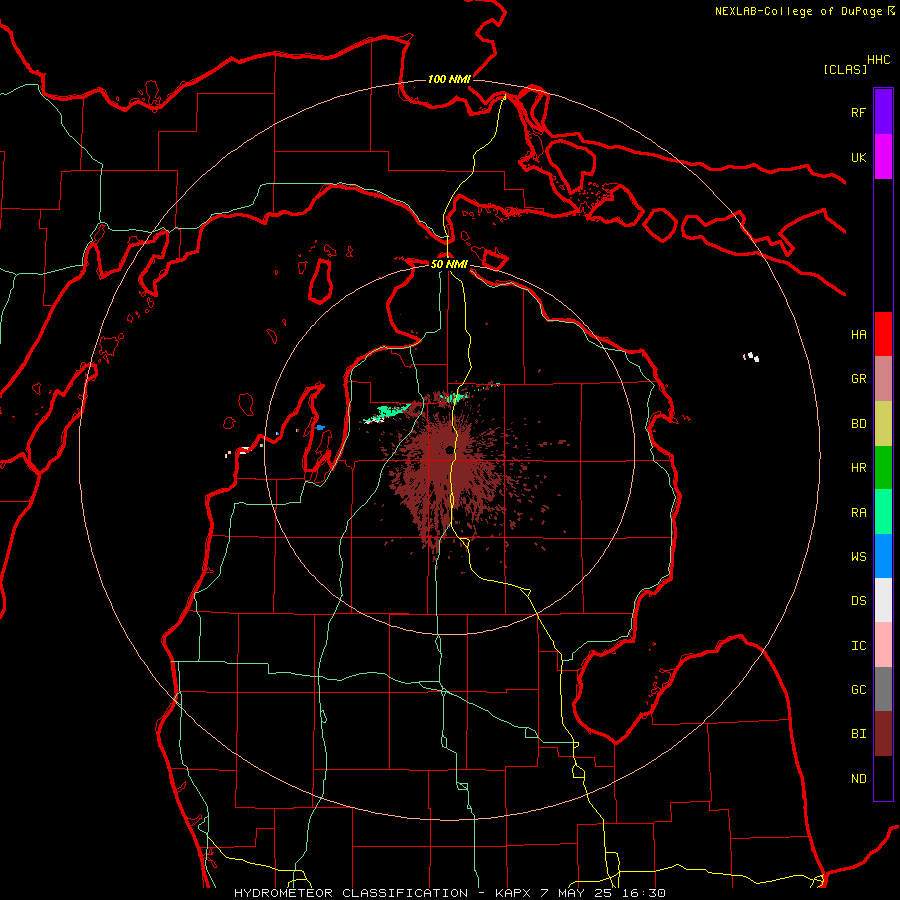Click the UK magenta legend swatch
This screenshot has height=900, width=900.
pos(883,156)
